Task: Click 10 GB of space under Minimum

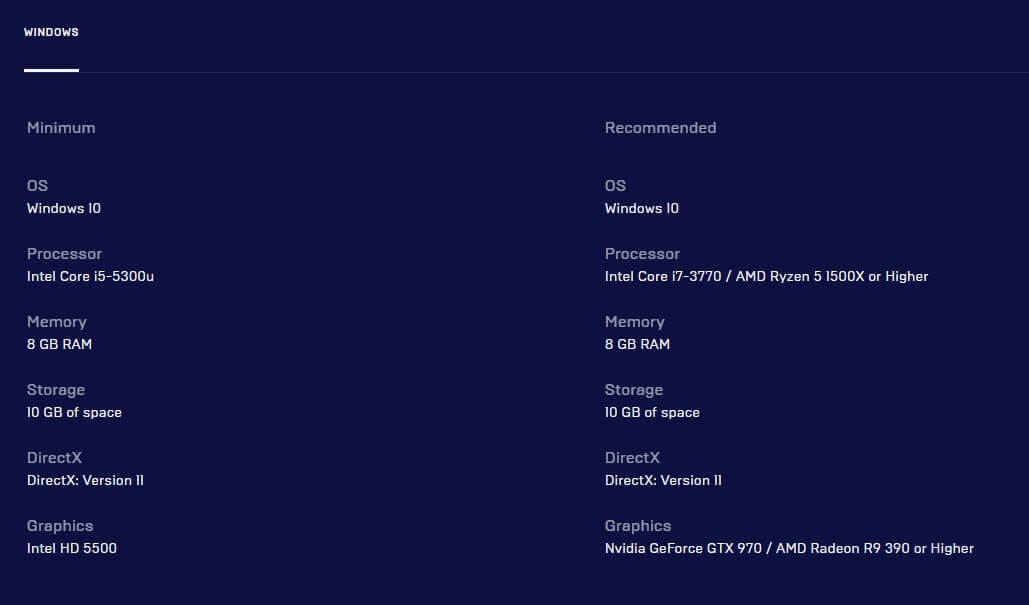Action: pyautogui.click(x=74, y=412)
